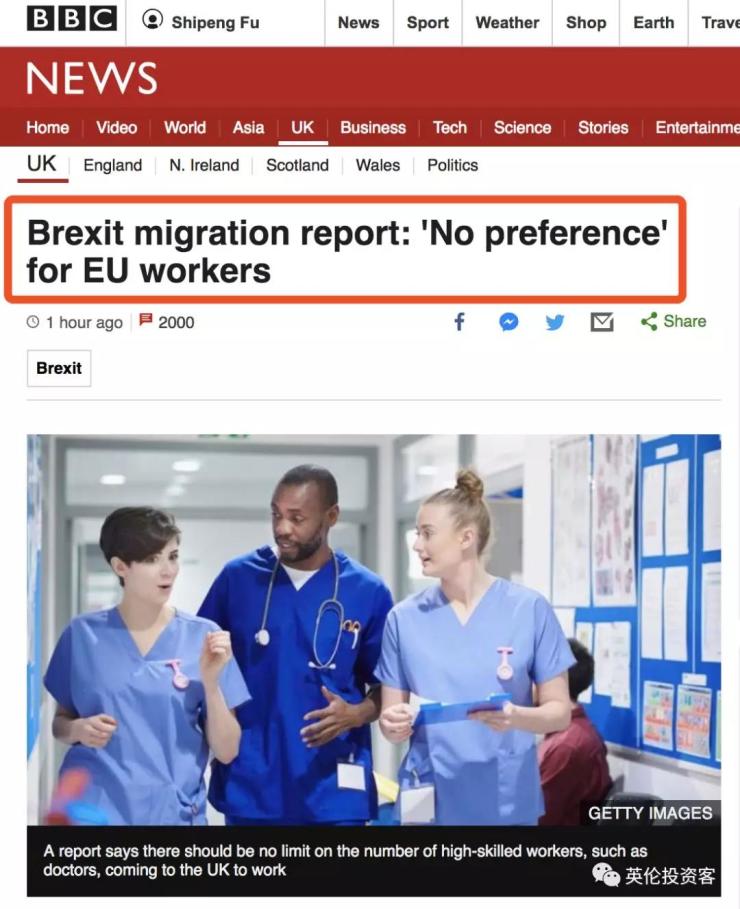
Task: Select the Business news tab
Action: [x=373, y=128]
